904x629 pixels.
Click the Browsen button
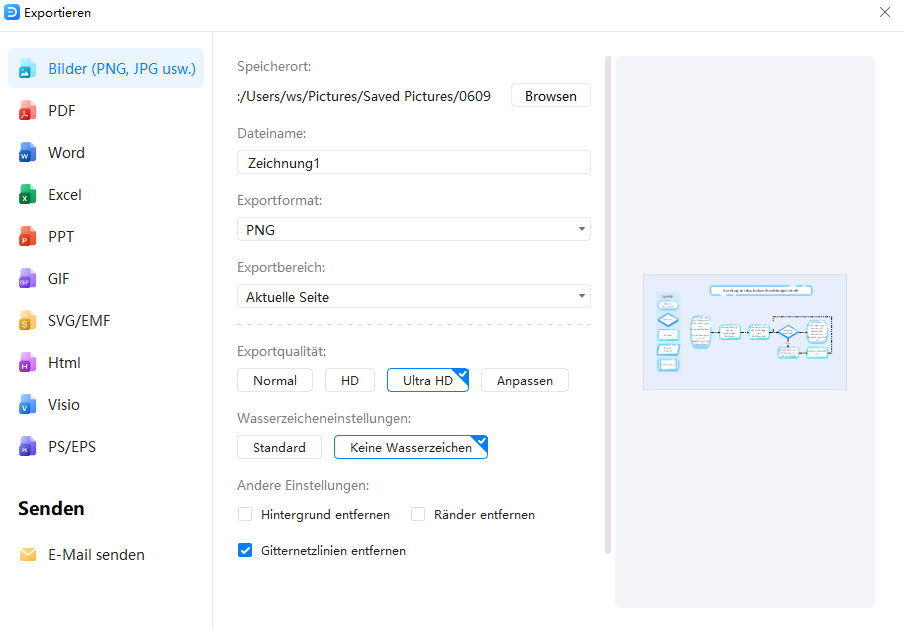(x=550, y=96)
